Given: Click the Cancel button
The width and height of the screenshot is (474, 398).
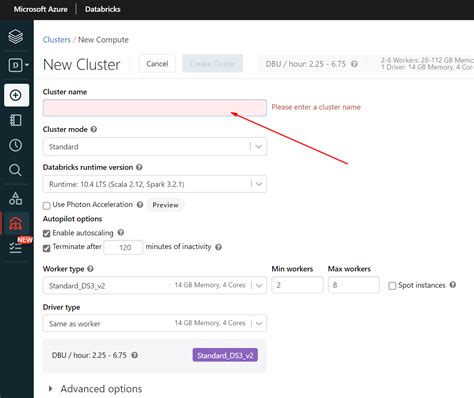Looking at the screenshot, I should pyautogui.click(x=157, y=64).
